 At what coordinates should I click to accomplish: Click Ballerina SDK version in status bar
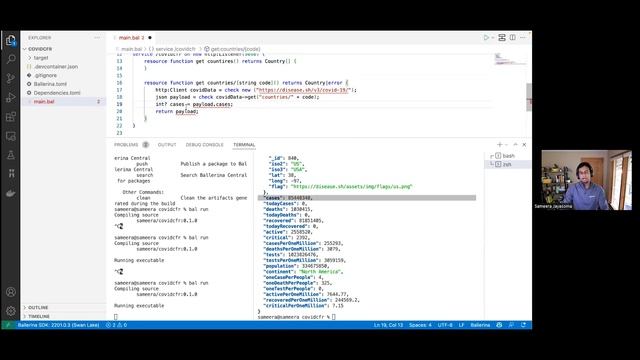coord(58,325)
